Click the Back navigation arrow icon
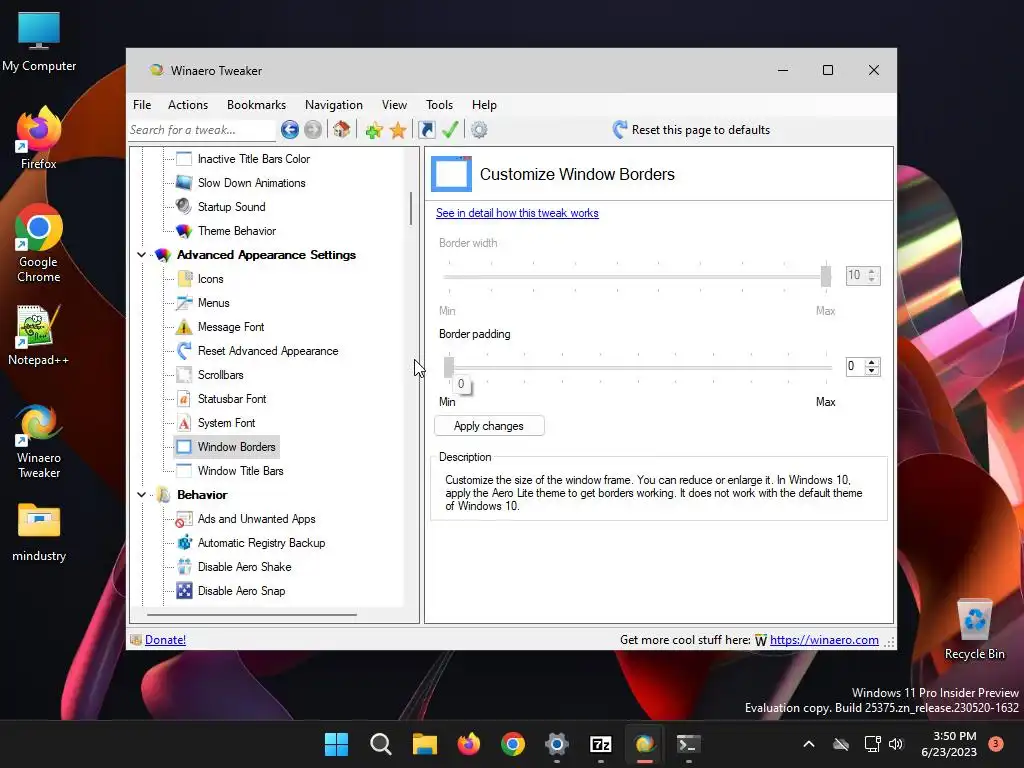 (290, 130)
